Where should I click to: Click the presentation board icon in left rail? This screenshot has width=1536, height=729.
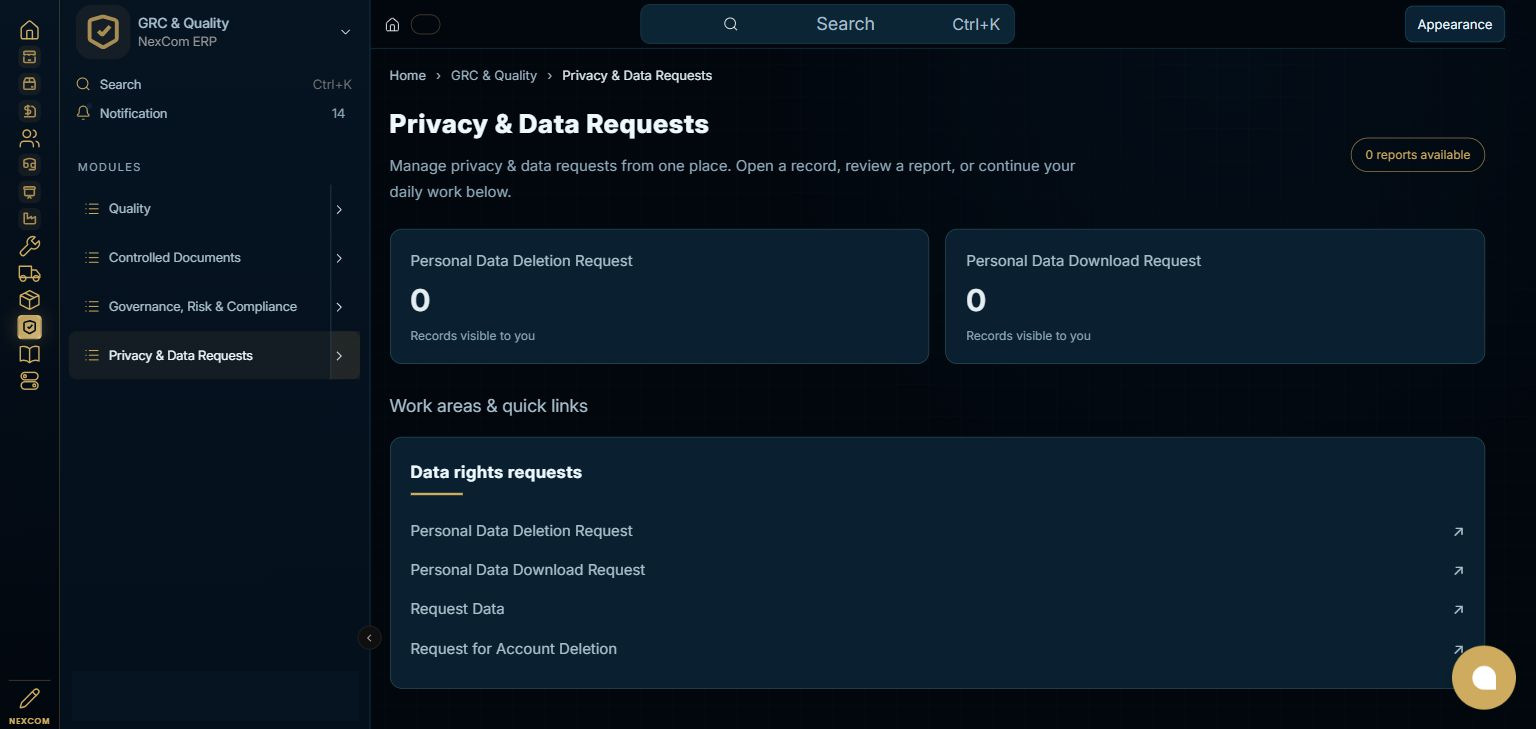point(30,192)
